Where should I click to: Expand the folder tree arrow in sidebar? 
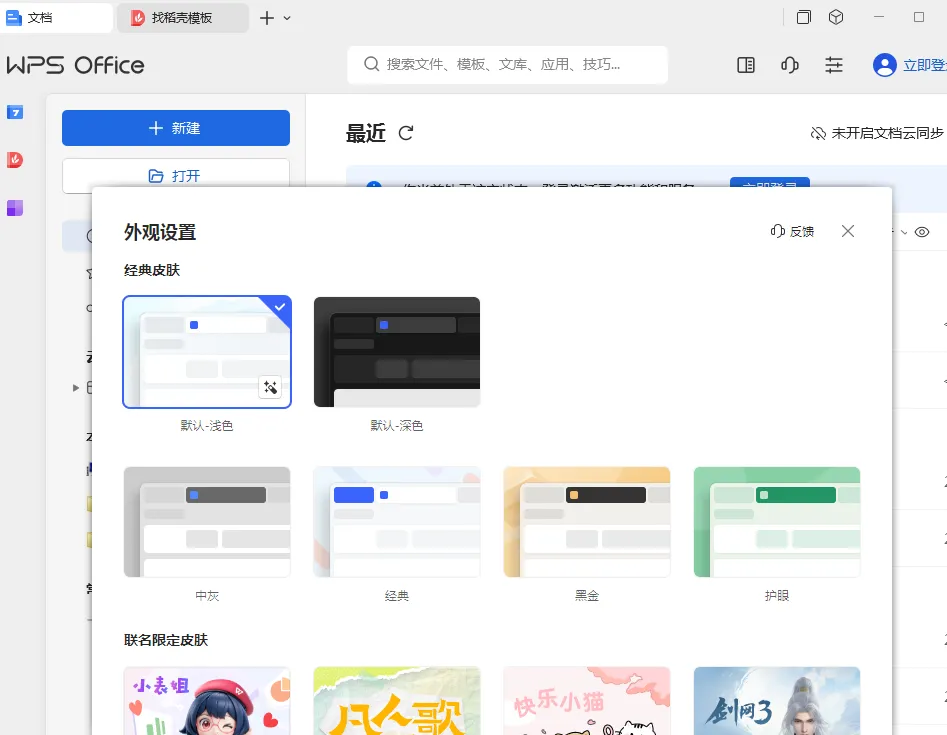pos(75,388)
